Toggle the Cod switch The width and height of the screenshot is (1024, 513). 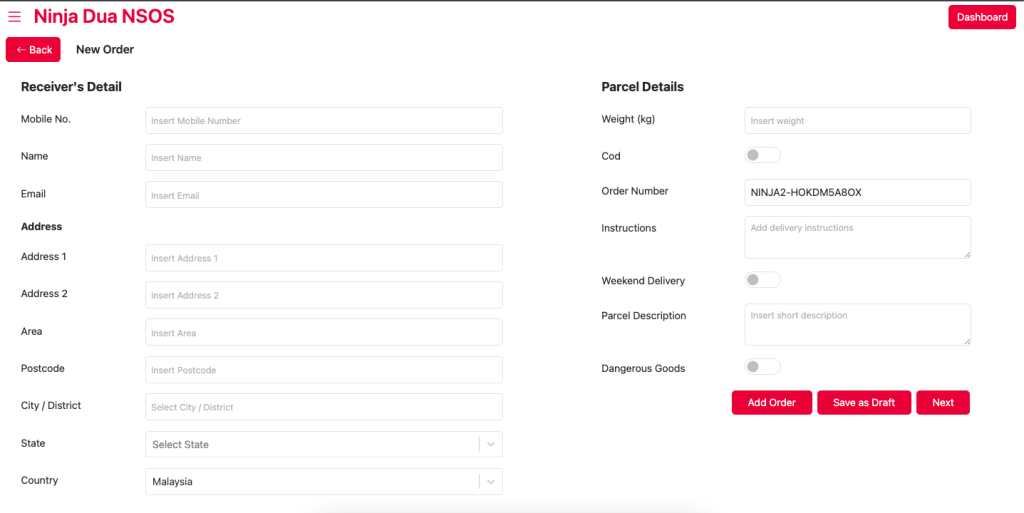tap(762, 155)
